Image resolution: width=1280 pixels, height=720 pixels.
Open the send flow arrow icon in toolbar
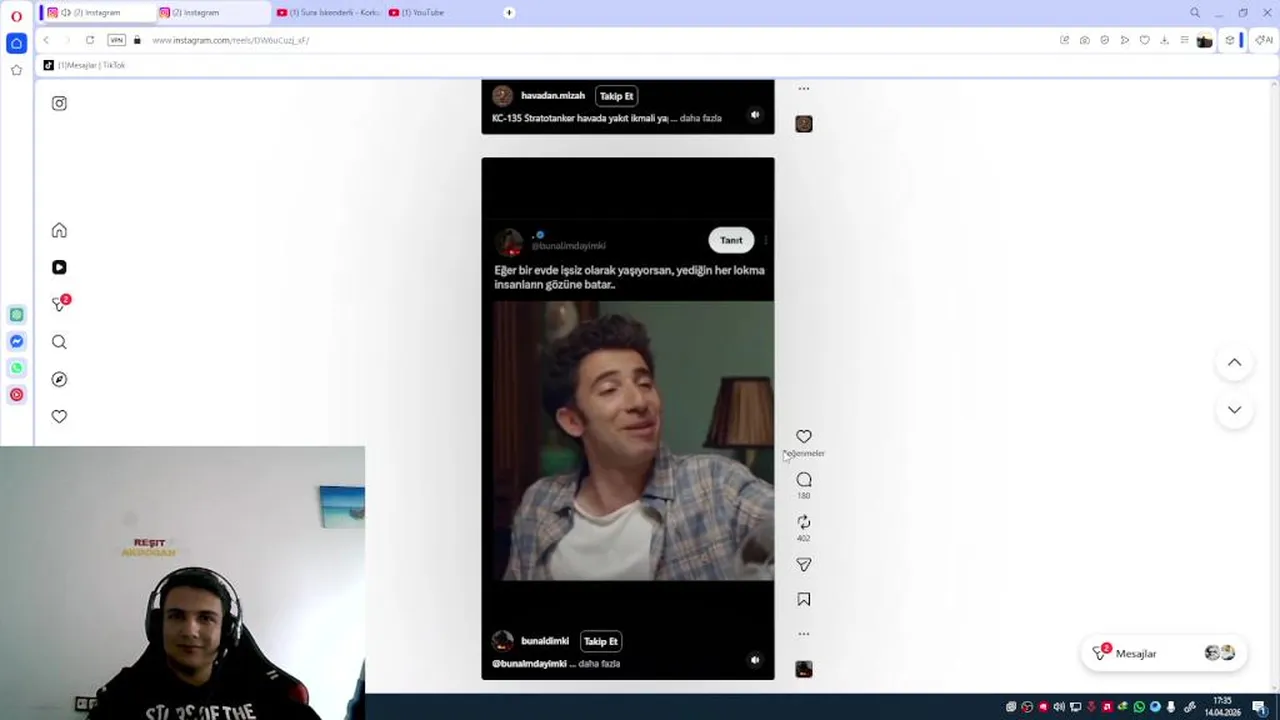point(1124,40)
